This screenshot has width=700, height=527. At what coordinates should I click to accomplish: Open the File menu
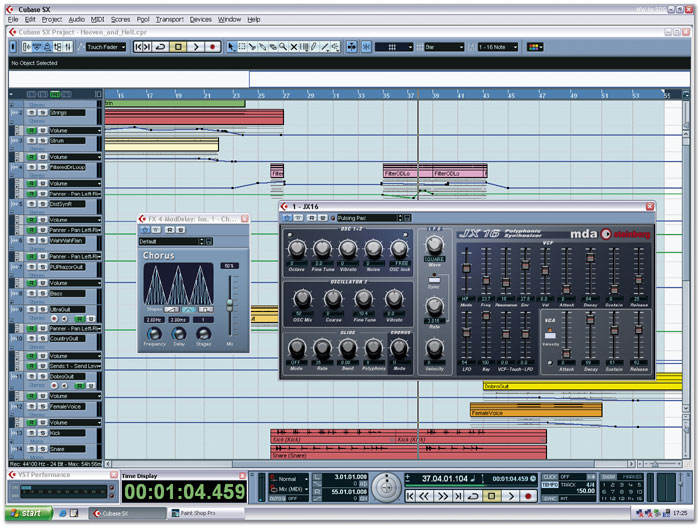pyautogui.click(x=13, y=20)
